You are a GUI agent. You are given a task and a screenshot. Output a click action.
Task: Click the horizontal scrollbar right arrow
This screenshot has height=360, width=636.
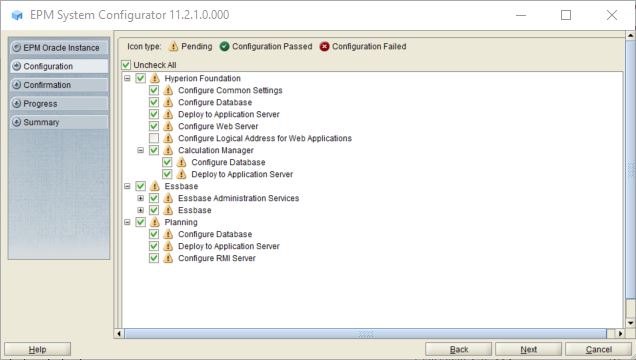tap(620, 334)
